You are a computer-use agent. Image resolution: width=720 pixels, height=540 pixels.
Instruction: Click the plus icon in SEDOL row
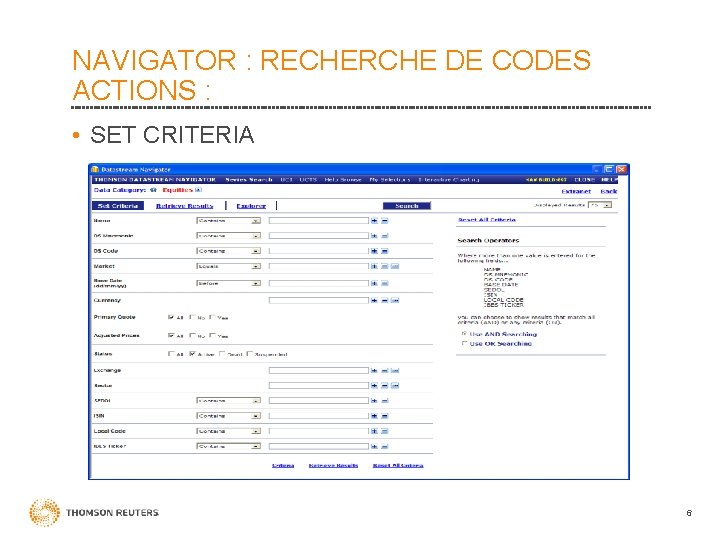[374, 401]
